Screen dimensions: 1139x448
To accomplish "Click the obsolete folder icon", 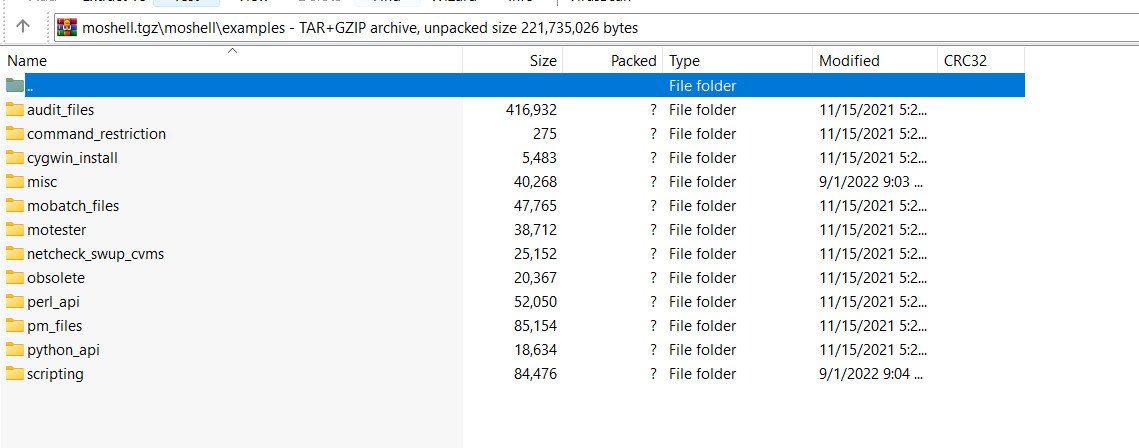I will (x=15, y=277).
